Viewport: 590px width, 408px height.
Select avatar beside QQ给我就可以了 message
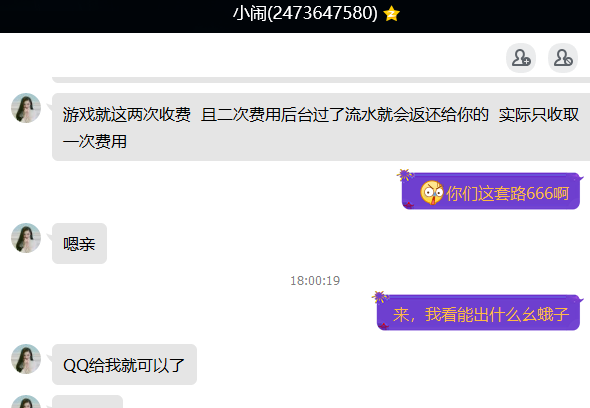pos(26,359)
